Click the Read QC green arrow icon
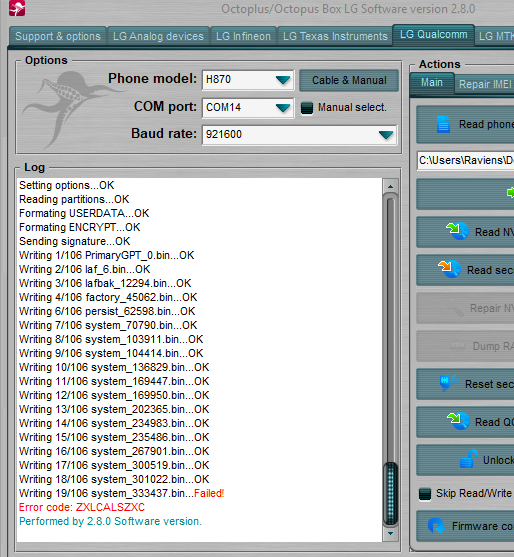514x557 pixels. click(x=458, y=421)
